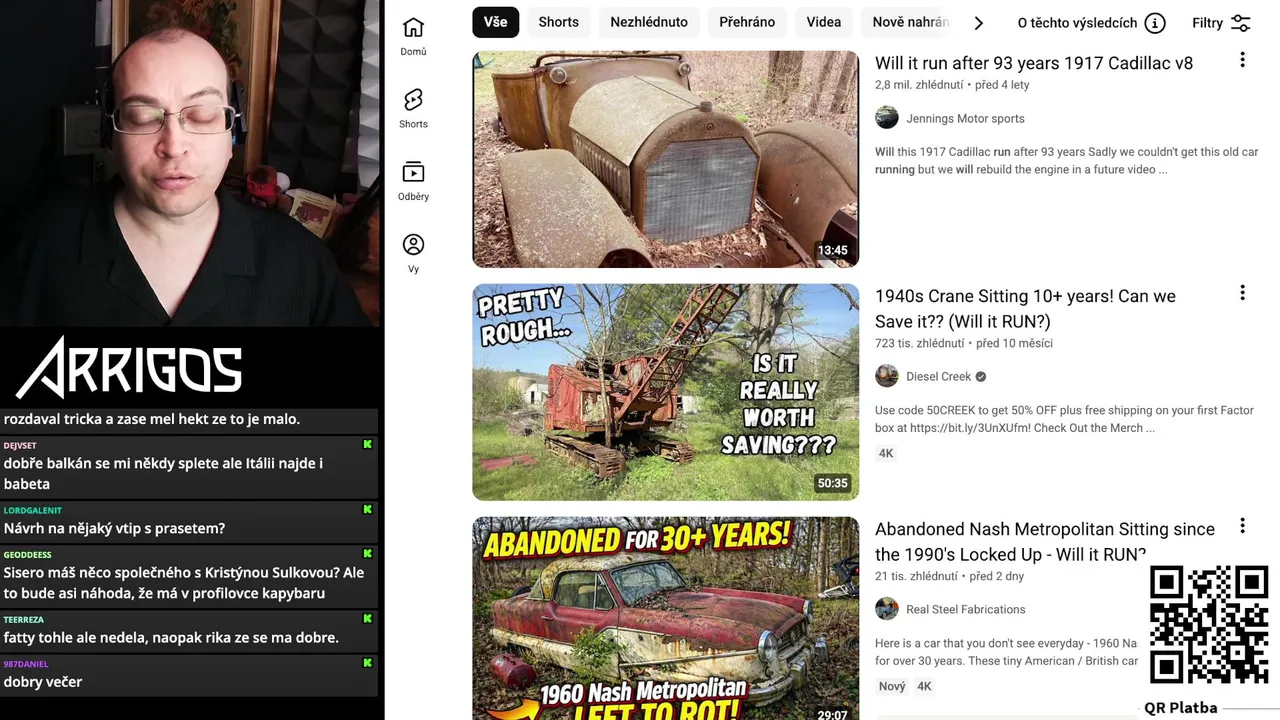
Task: Click the 4K badge under Diesel Creek video
Action: click(886, 453)
